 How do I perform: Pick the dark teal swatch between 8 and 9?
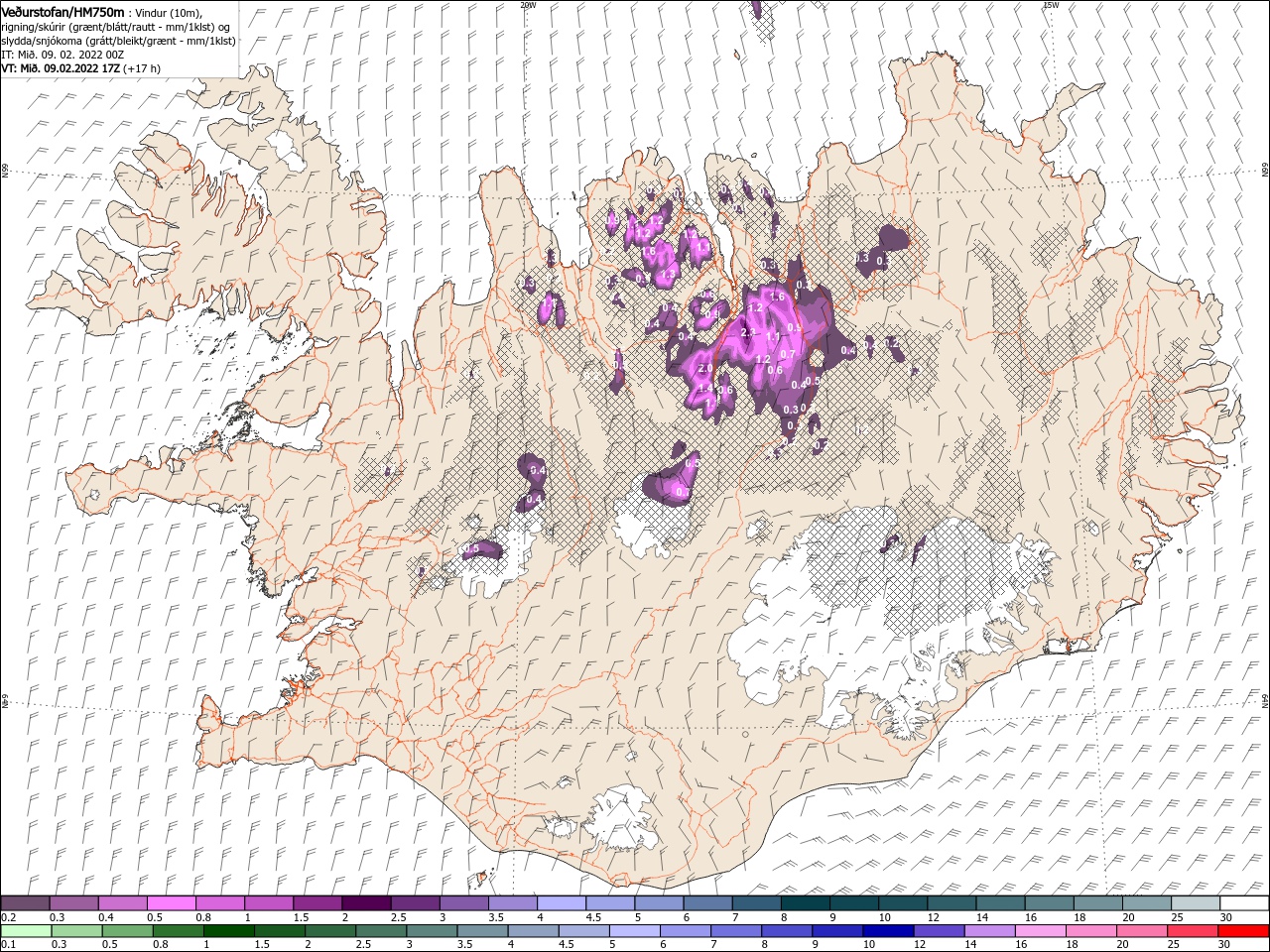tap(806, 903)
